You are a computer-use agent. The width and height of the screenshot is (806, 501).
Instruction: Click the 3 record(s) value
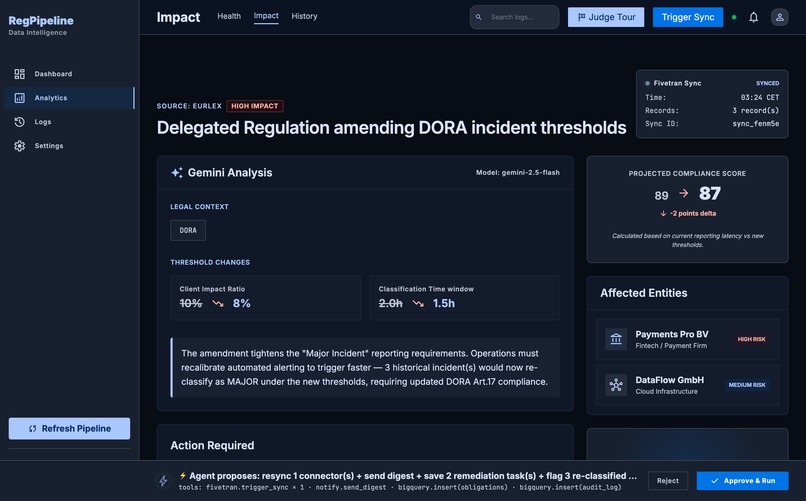[756, 110]
